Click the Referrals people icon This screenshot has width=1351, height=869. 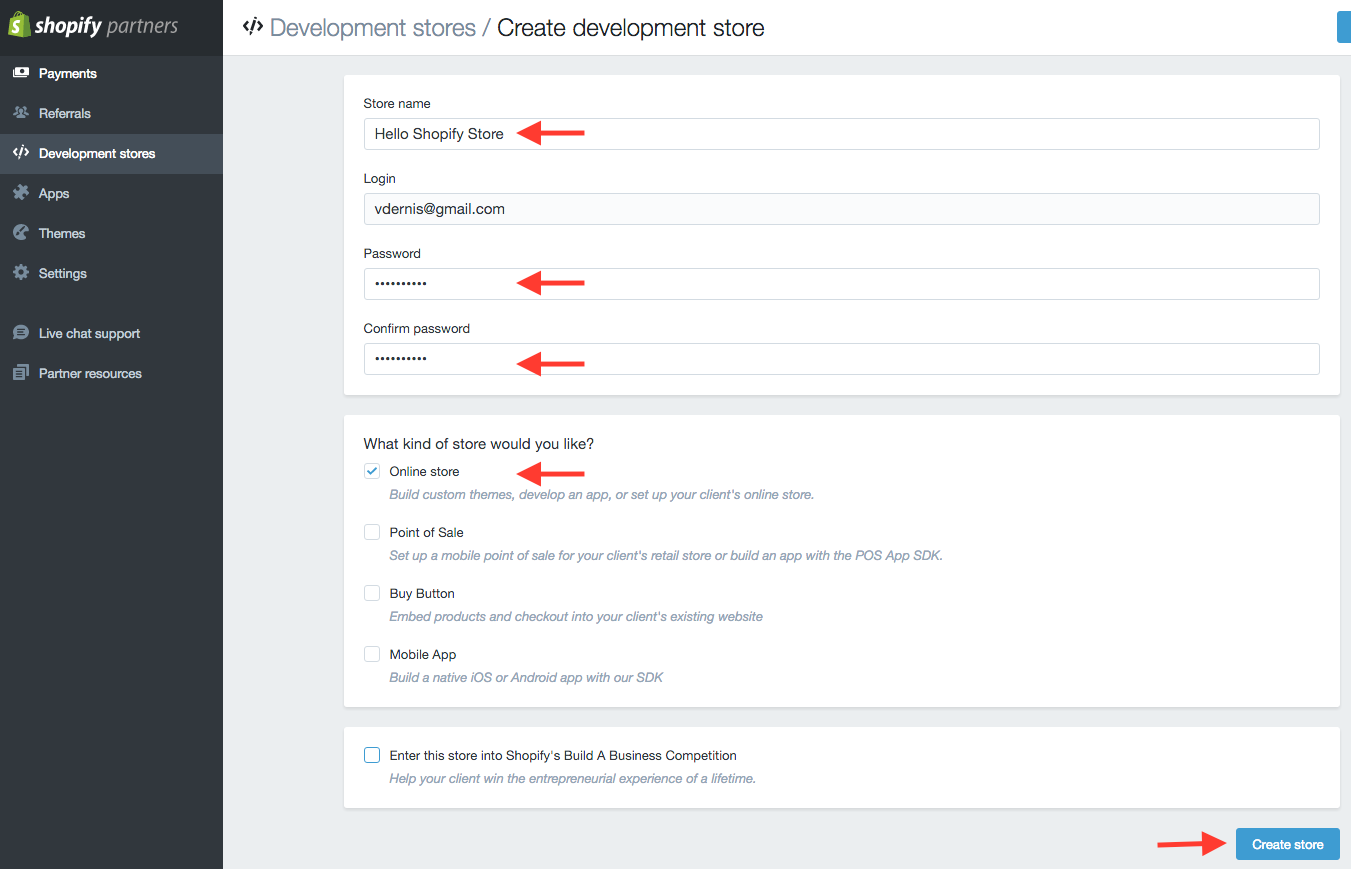[20, 113]
